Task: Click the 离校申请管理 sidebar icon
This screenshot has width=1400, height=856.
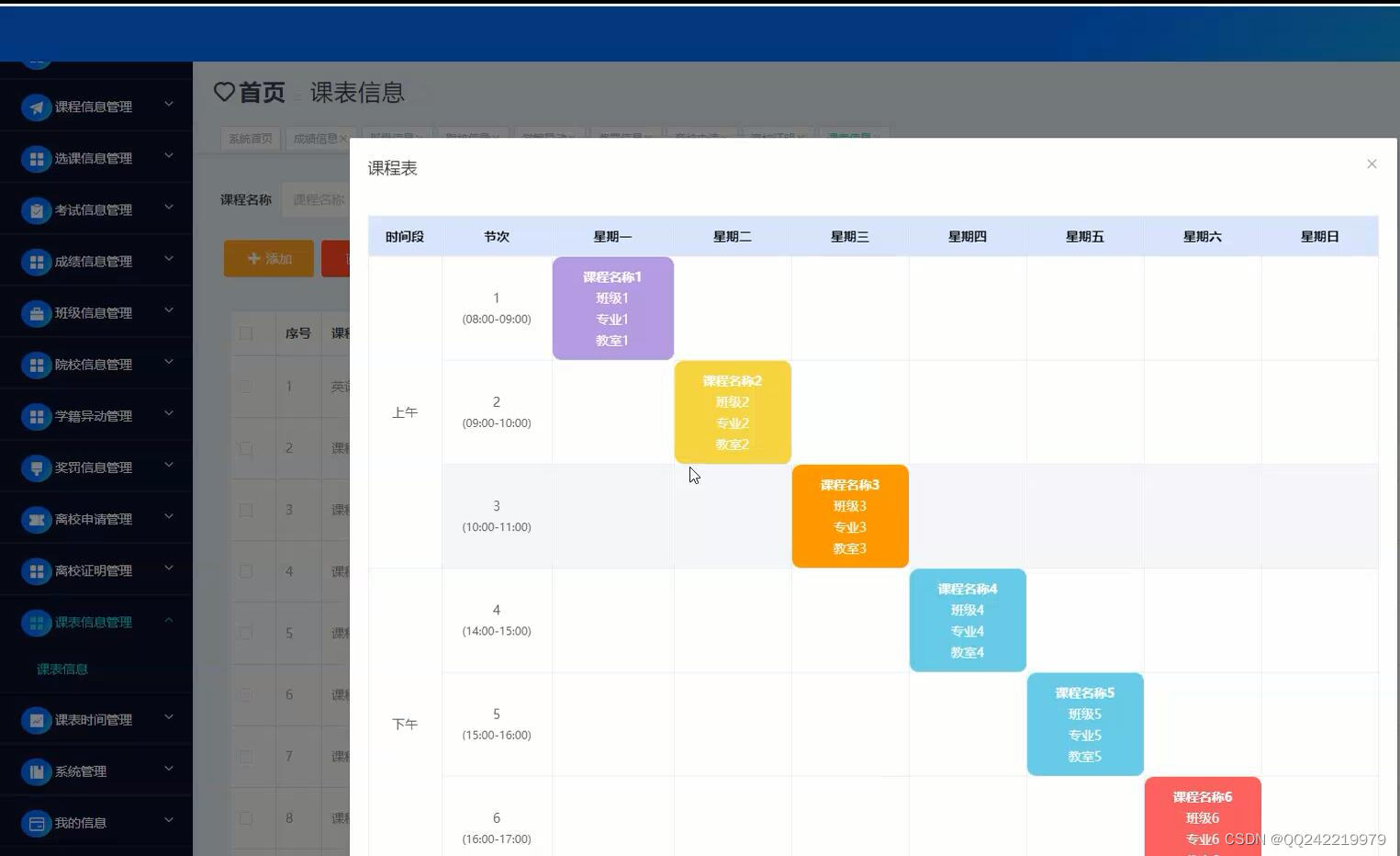Action: click(x=36, y=519)
